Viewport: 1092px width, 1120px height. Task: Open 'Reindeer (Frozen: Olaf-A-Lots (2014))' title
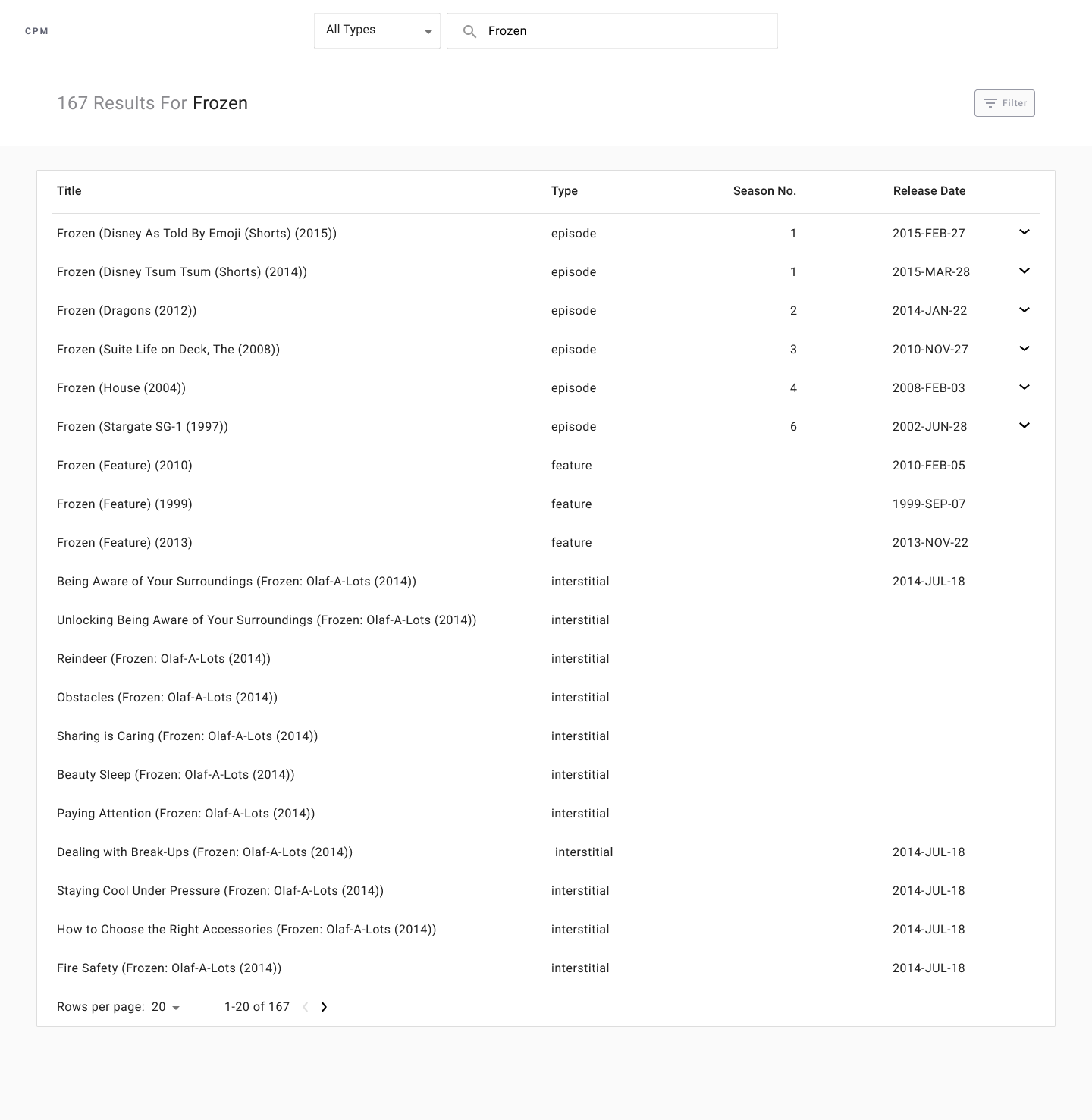[164, 659]
